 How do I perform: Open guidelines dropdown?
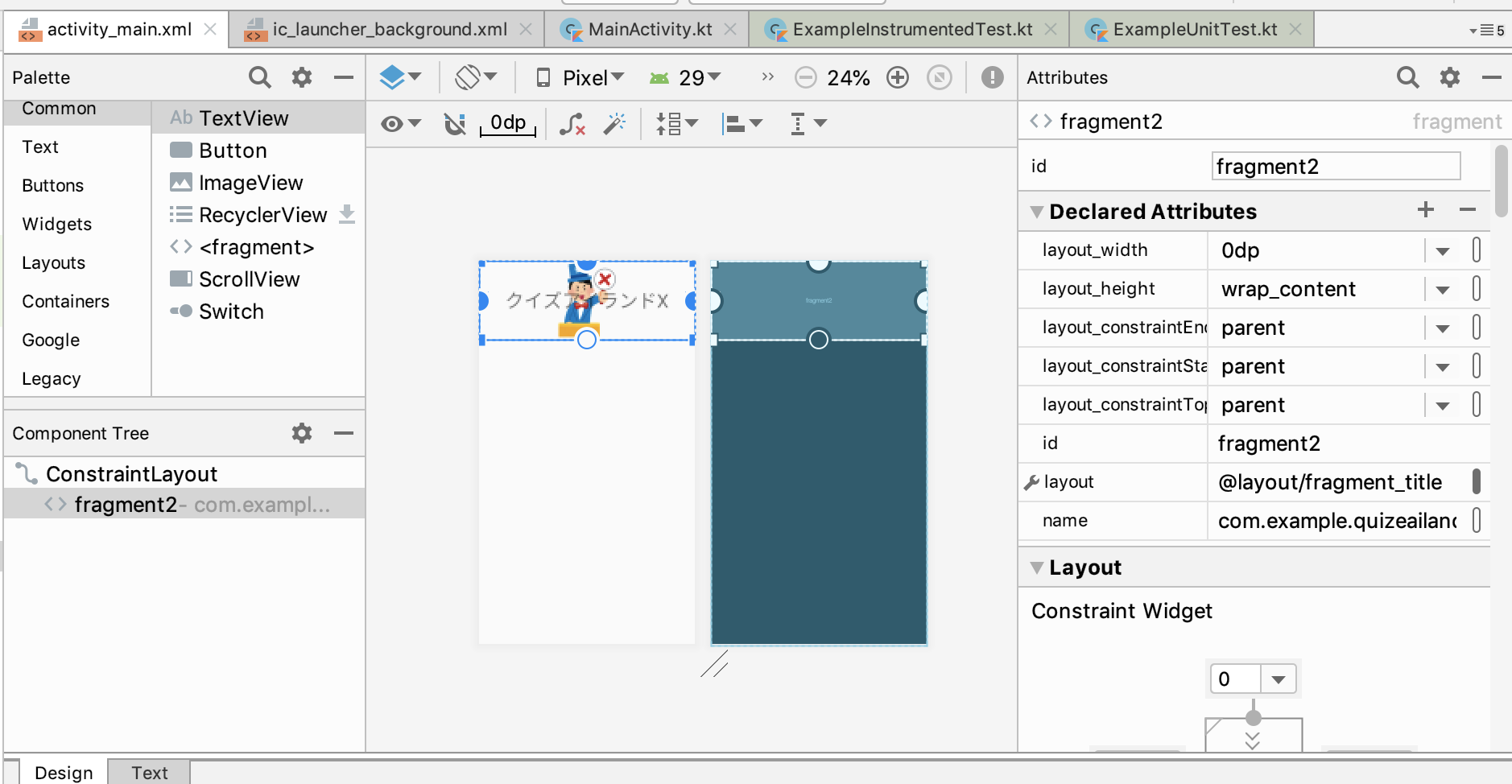pos(808,124)
